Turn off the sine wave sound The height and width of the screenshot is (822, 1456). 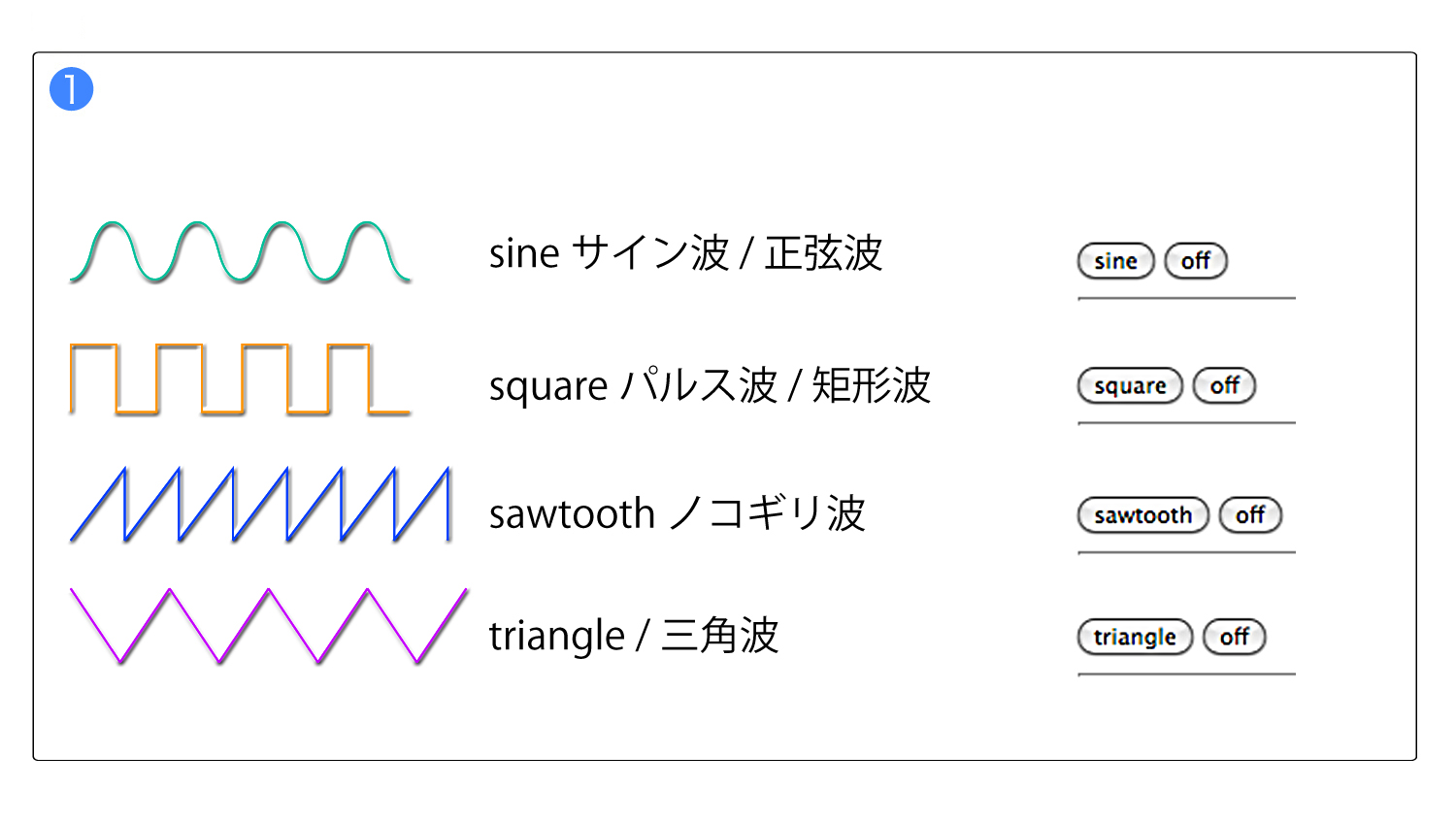pos(1196,260)
